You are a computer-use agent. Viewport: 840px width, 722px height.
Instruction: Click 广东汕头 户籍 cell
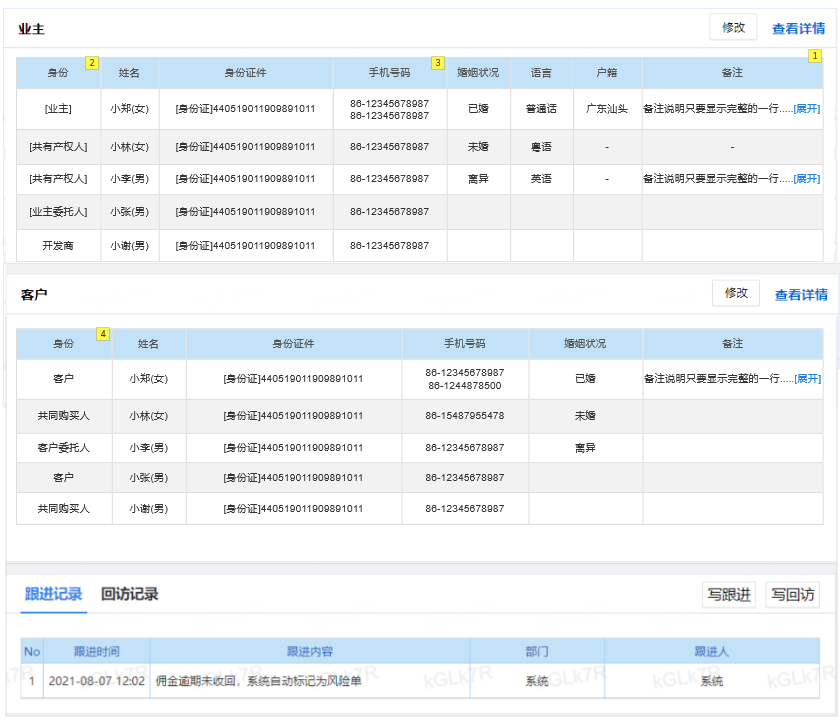(607, 109)
